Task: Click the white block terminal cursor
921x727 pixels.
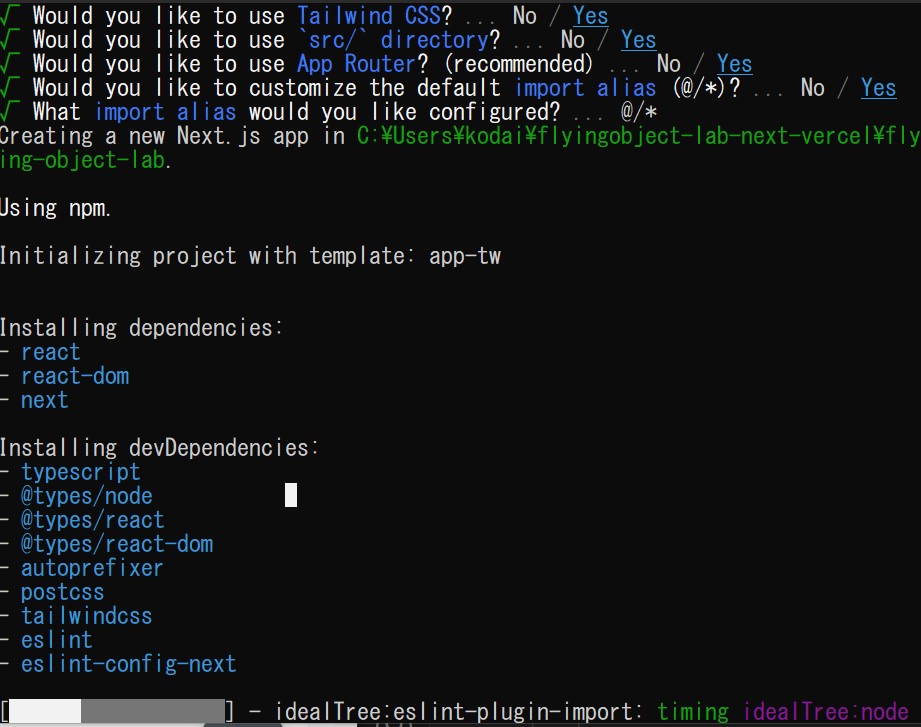Action: 291,495
